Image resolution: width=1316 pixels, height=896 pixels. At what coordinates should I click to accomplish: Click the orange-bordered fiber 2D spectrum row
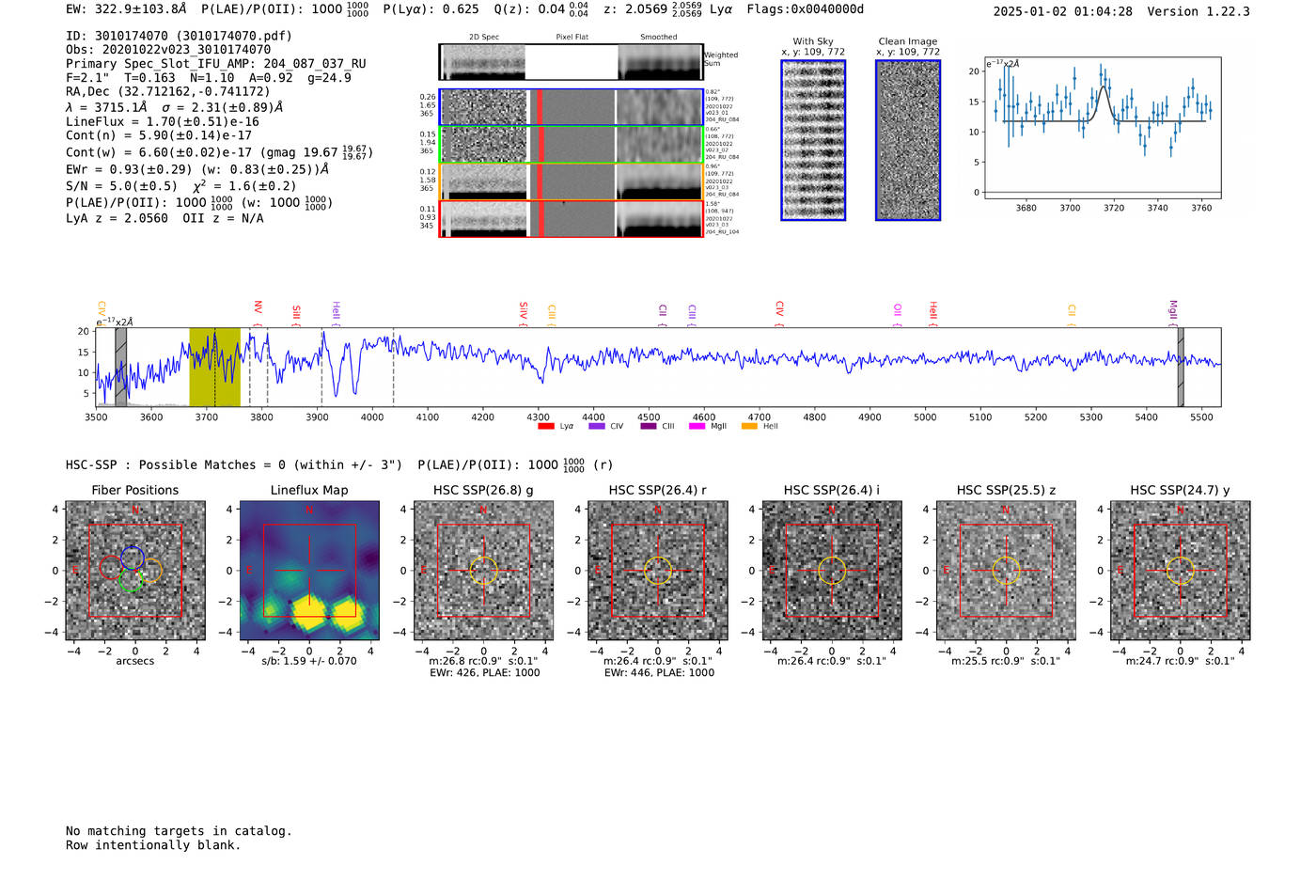[571, 181]
